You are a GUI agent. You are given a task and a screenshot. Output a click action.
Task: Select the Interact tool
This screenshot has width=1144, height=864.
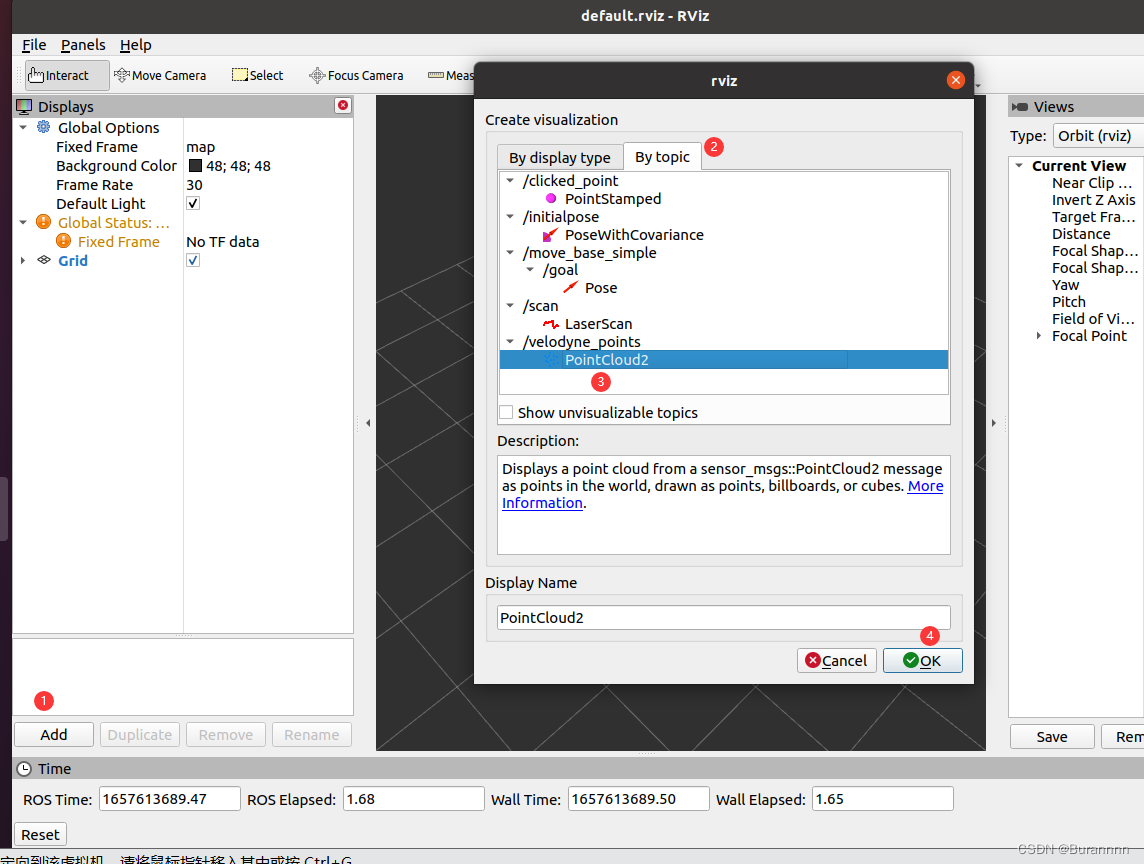65,75
